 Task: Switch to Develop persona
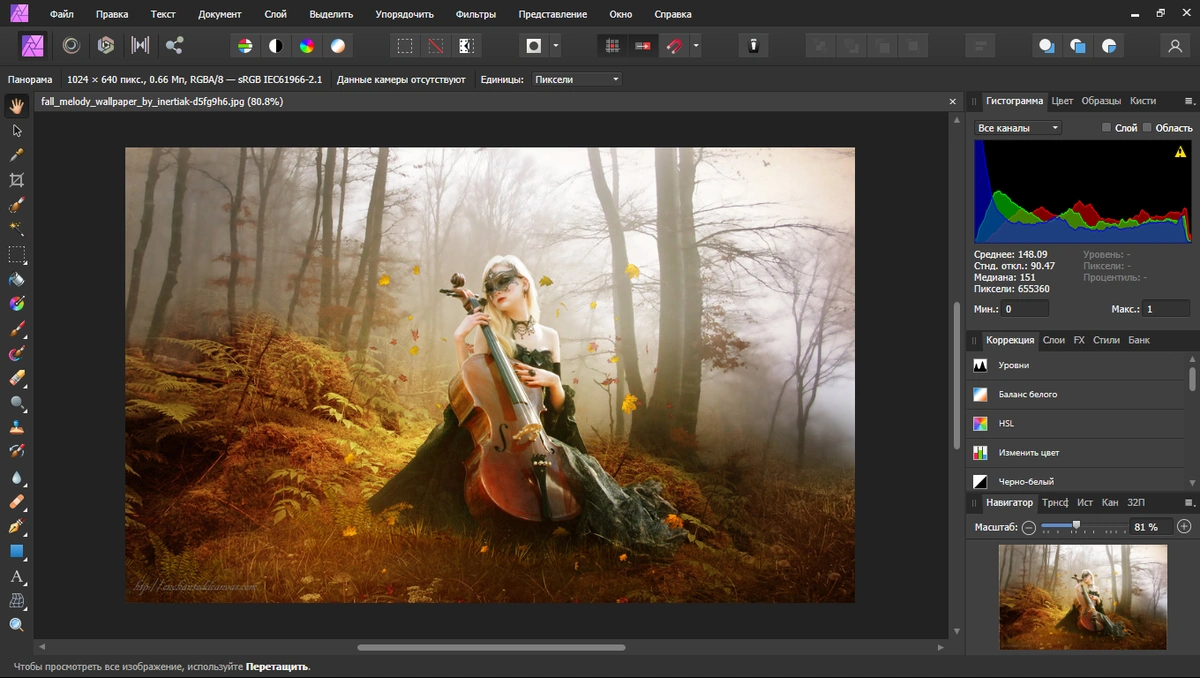point(105,46)
